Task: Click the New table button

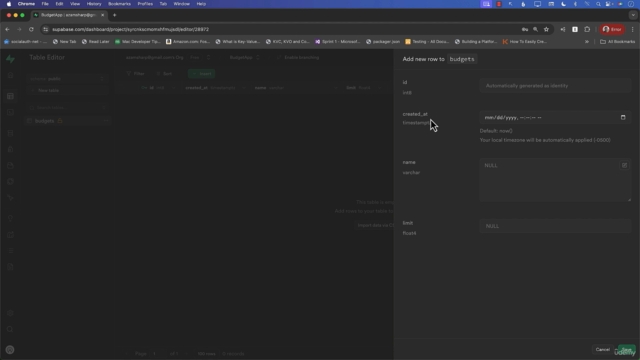Action: pos(67,90)
